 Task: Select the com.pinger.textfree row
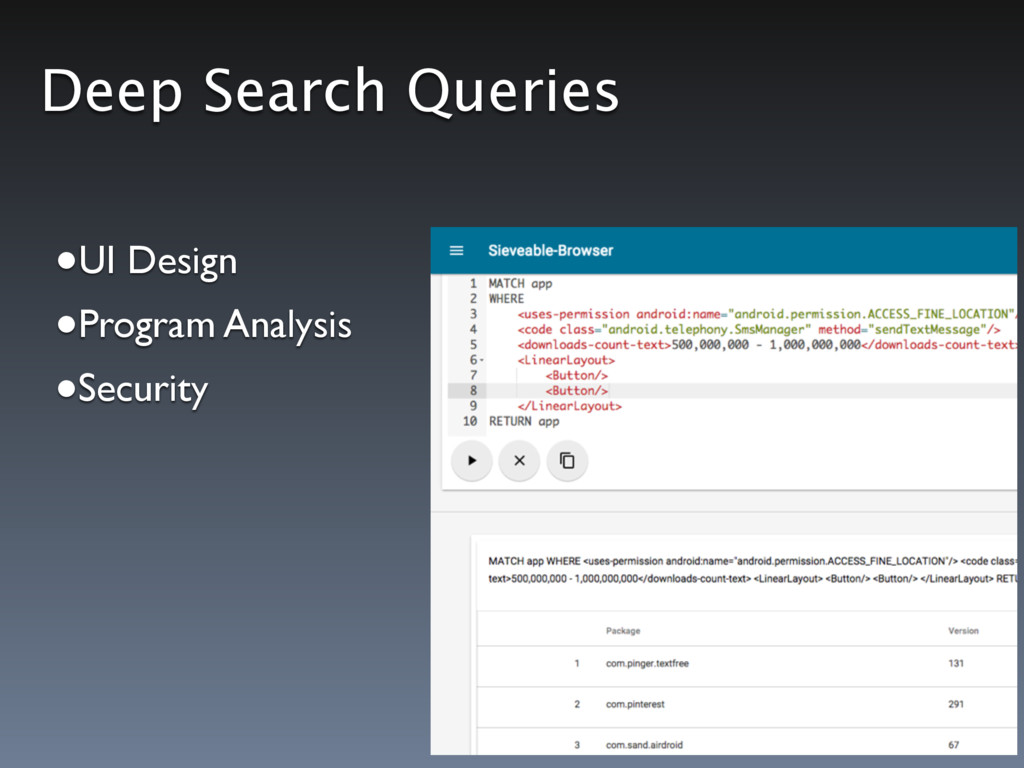click(746, 664)
